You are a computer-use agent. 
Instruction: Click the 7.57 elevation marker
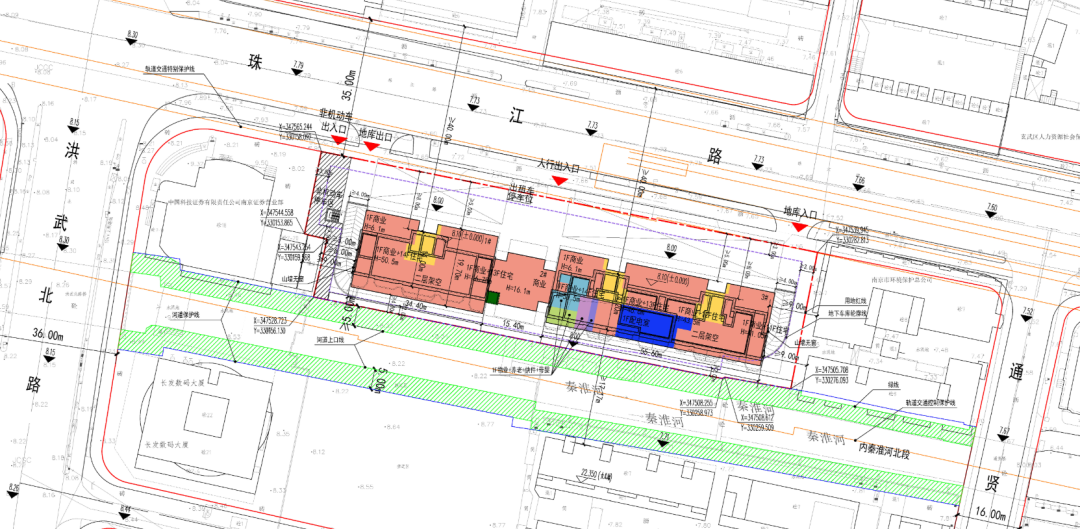(x=1004, y=434)
